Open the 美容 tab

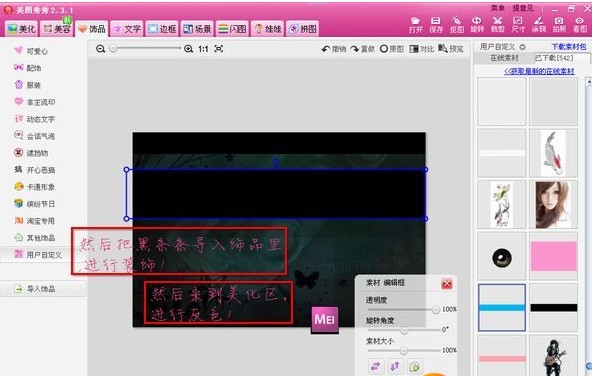pos(57,29)
